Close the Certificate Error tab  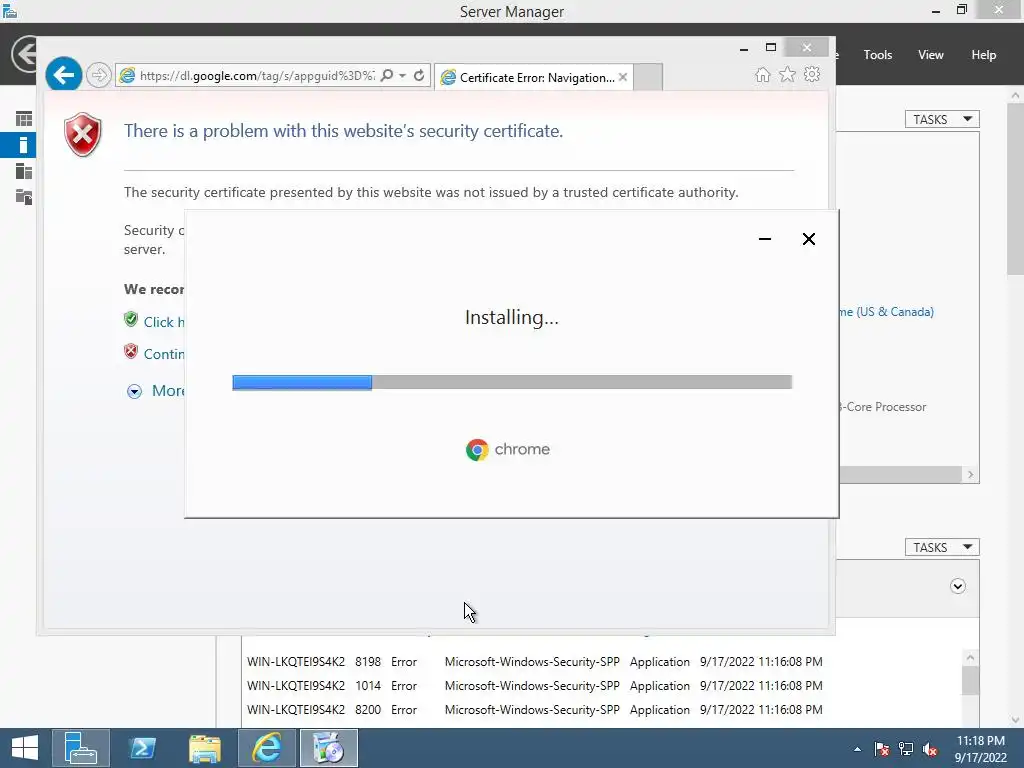(x=623, y=77)
